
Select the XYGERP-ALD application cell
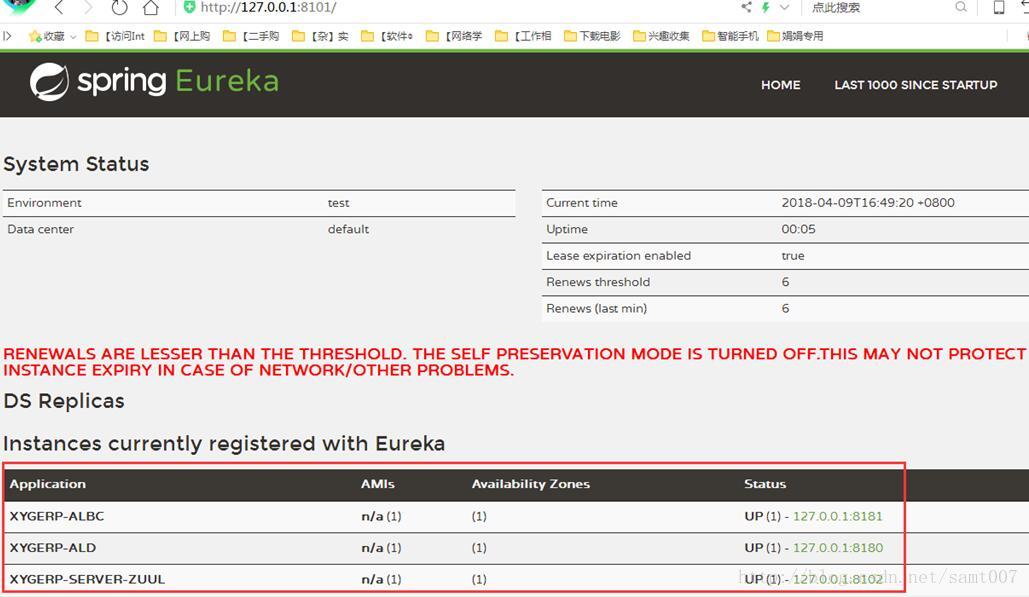52,548
